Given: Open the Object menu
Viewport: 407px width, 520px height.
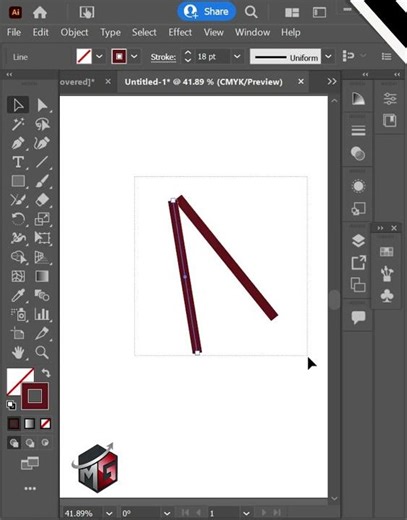Looking at the screenshot, I should [x=74, y=32].
